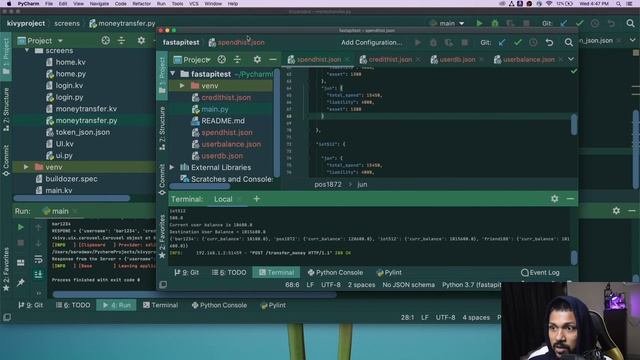The image size is (640, 360).
Task: Click Git commit checkmark in fastapitest toolbar
Action: 518,42
